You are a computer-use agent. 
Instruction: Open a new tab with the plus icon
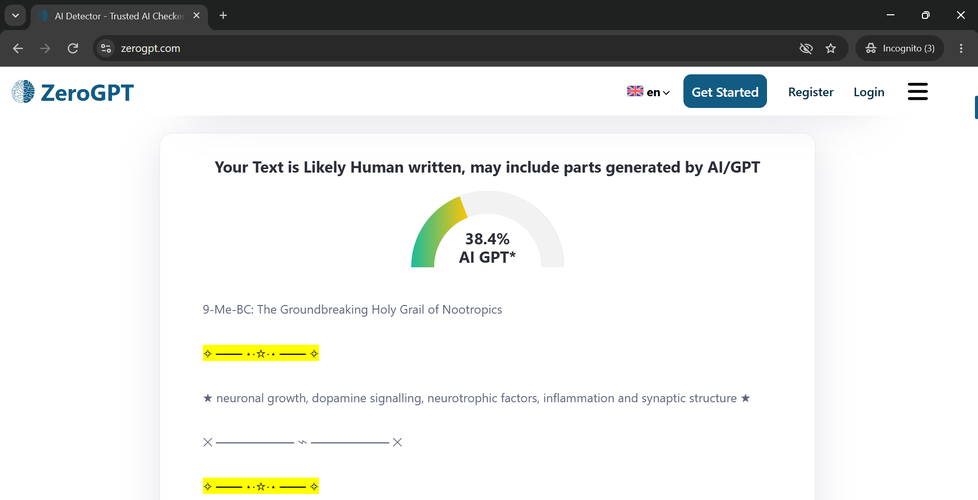click(x=223, y=16)
